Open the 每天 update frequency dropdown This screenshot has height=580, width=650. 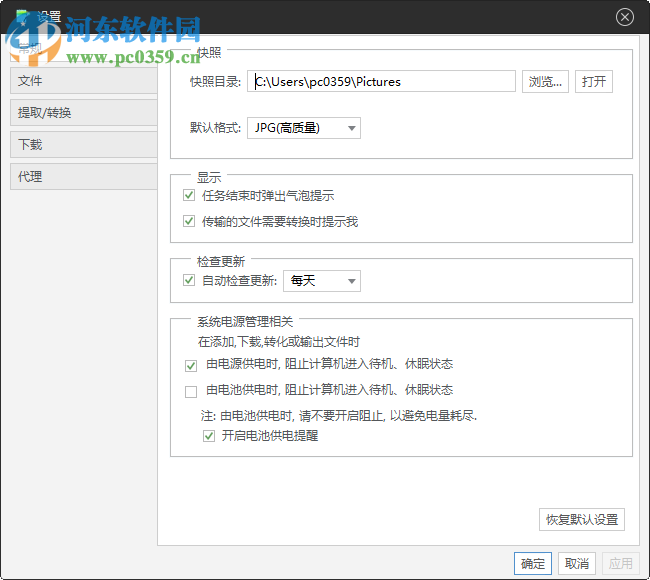[322, 281]
